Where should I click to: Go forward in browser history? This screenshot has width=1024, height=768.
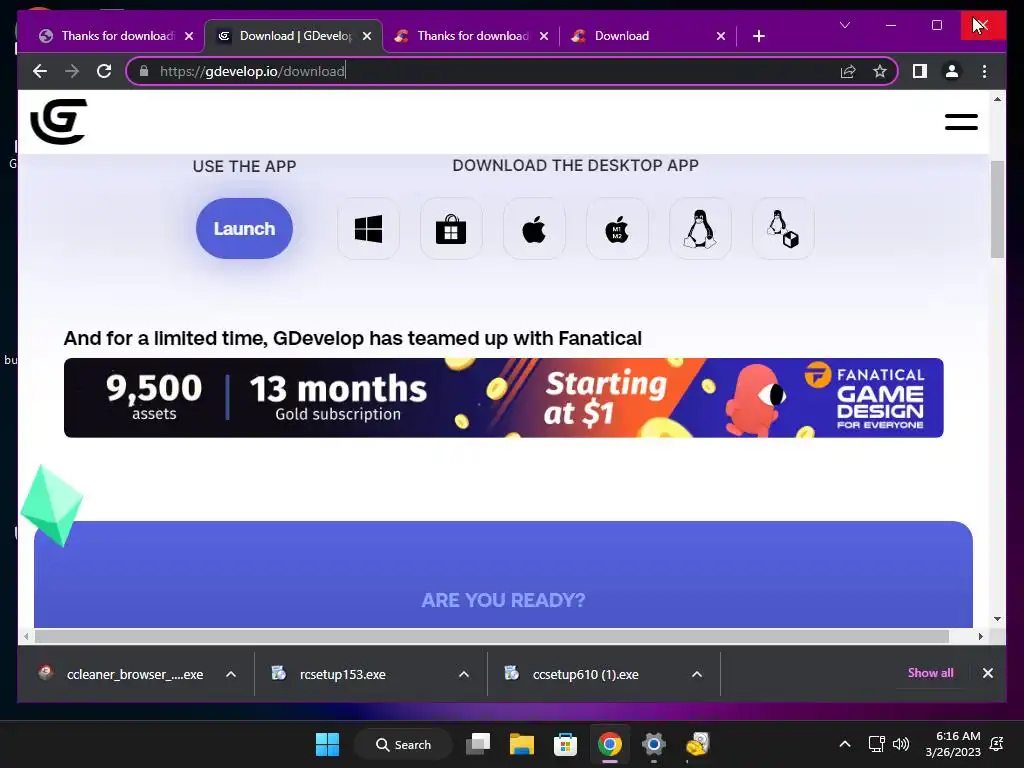pos(72,71)
